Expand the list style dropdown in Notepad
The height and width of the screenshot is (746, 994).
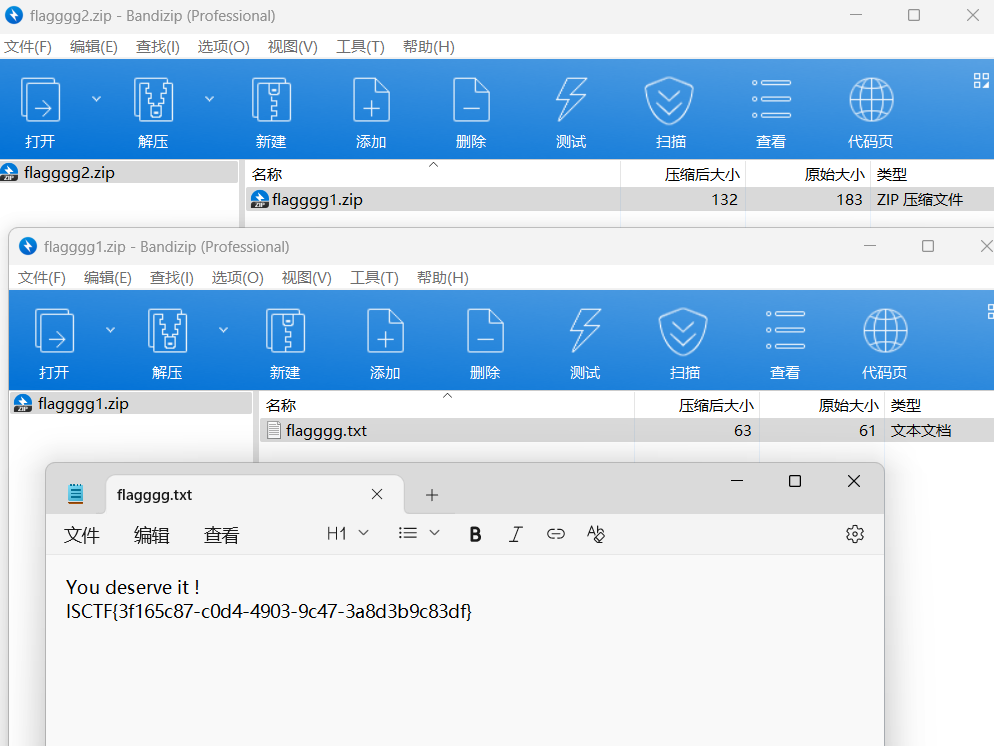click(419, 534)
